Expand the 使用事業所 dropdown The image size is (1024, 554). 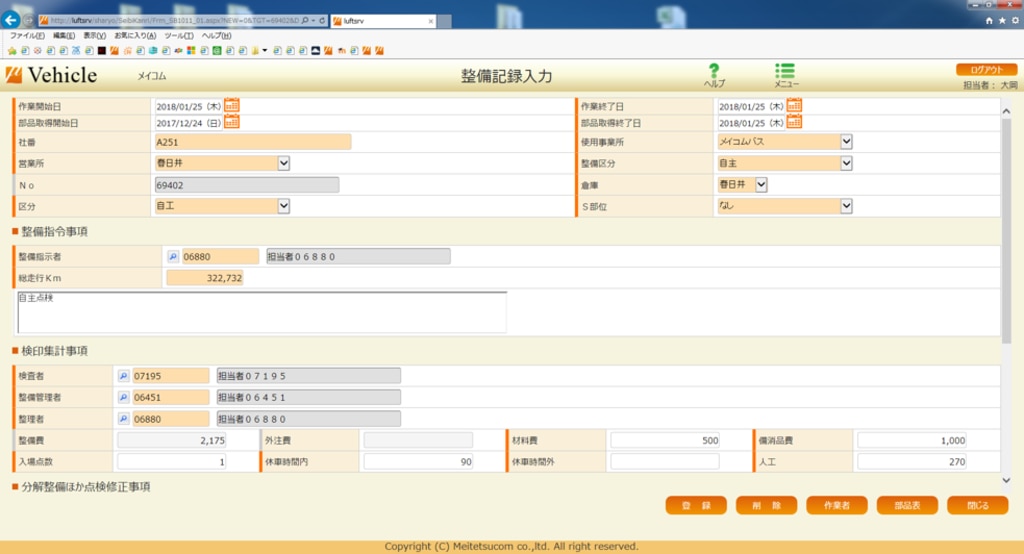point(846,141)
